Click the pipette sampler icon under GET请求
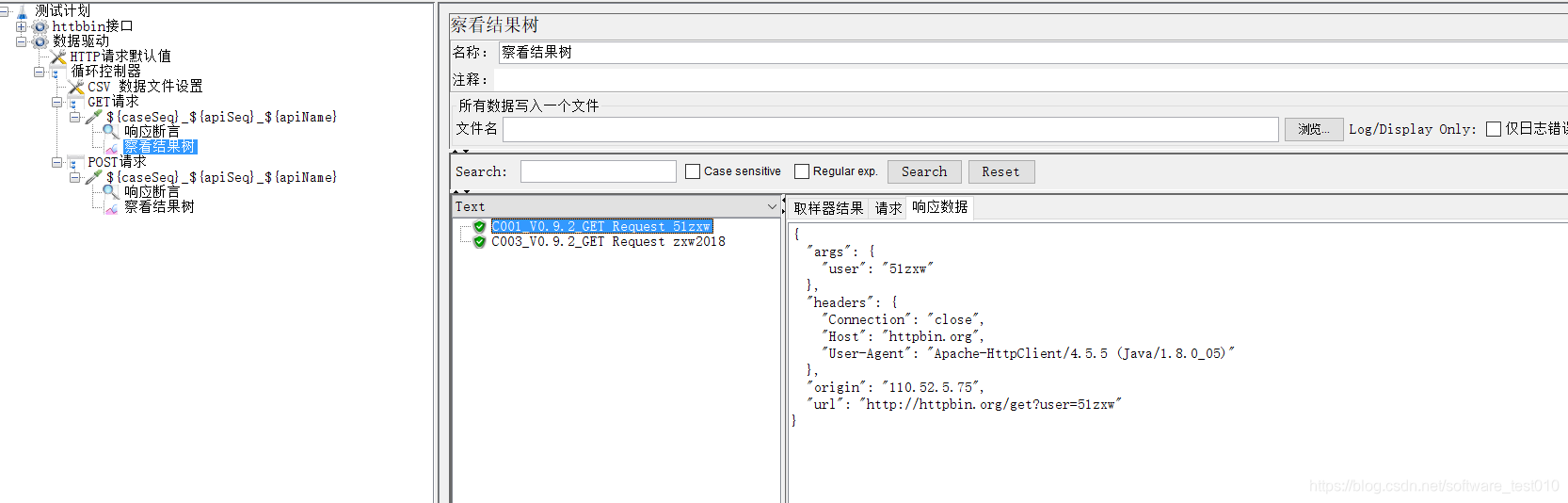Viewport: 1568px width, 503px height. pos(94,117)
